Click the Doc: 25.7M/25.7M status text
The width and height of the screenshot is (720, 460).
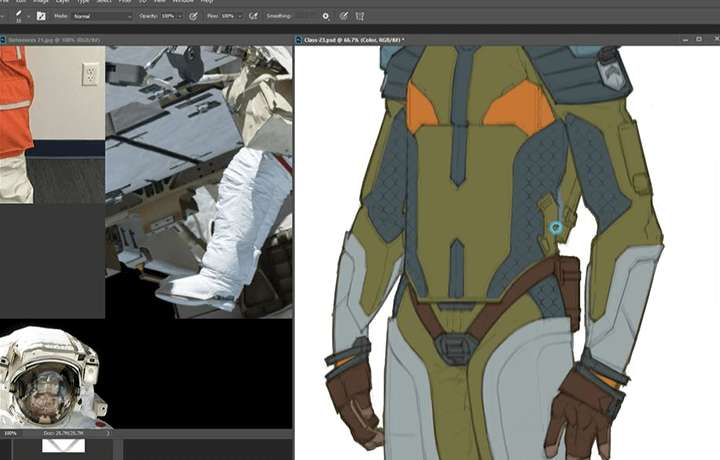click(x=63, y=433)
